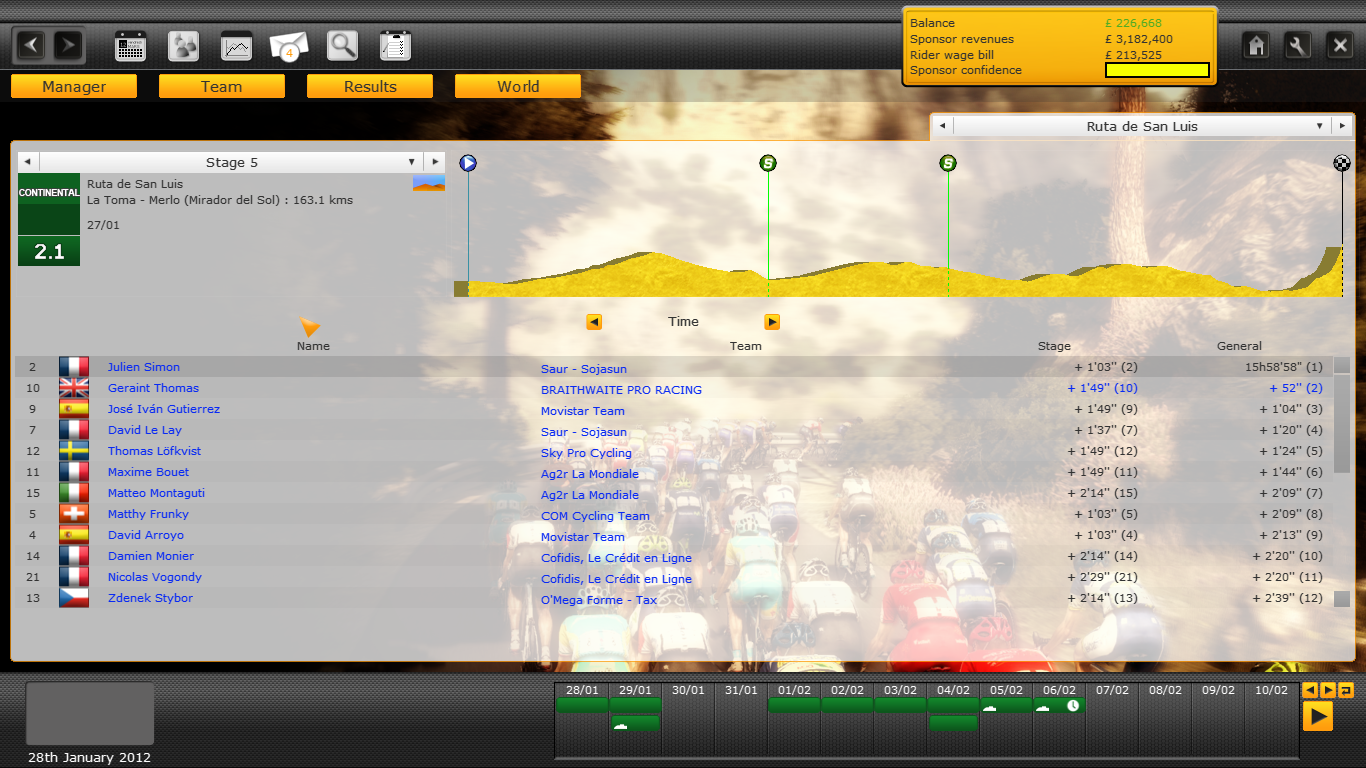Select the 06/02 race event in timeline
This screenshot has height=768, width=1366.
1059,706
